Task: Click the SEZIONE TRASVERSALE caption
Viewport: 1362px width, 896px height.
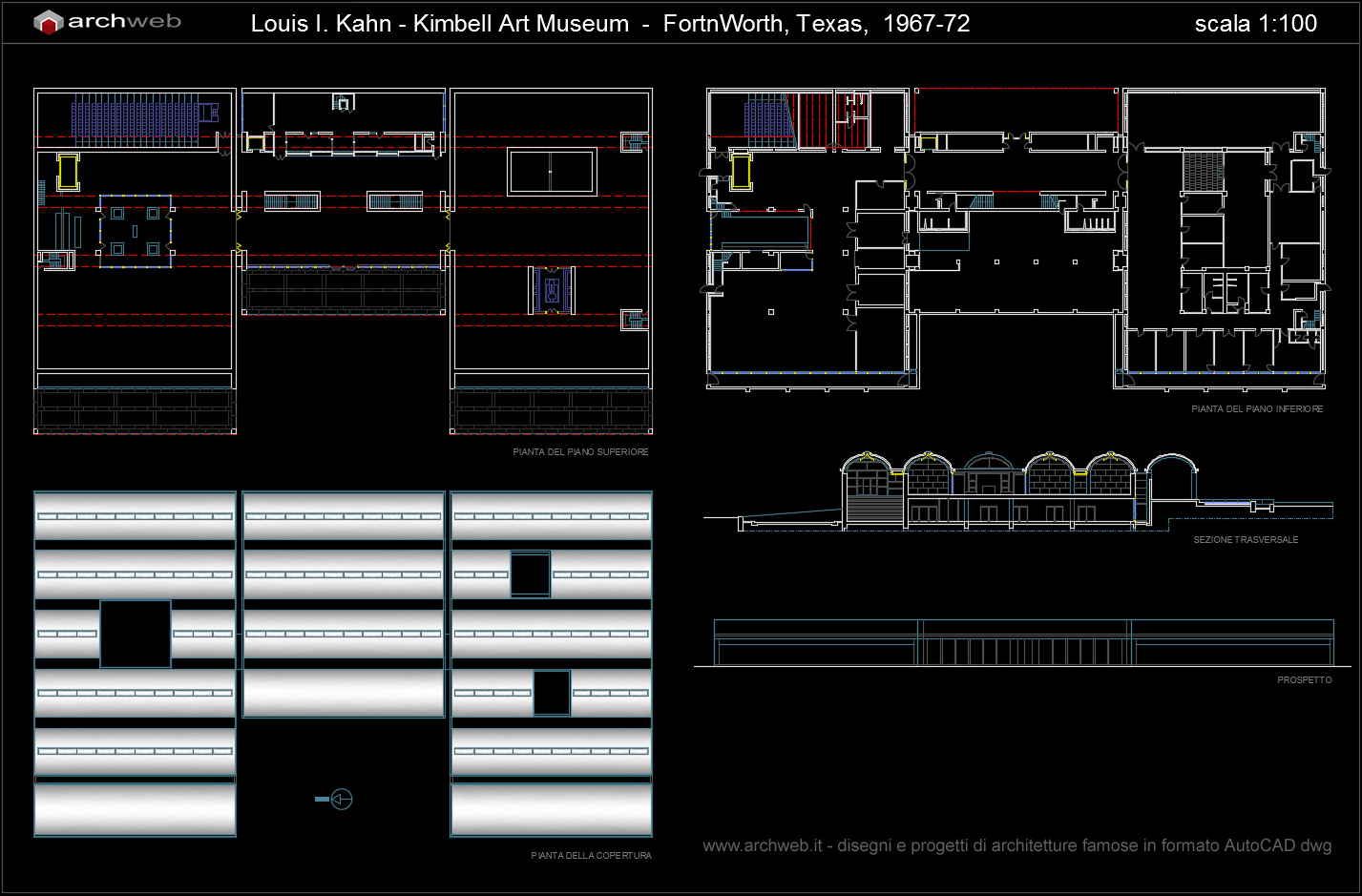Action: [x=1246, y=540]
